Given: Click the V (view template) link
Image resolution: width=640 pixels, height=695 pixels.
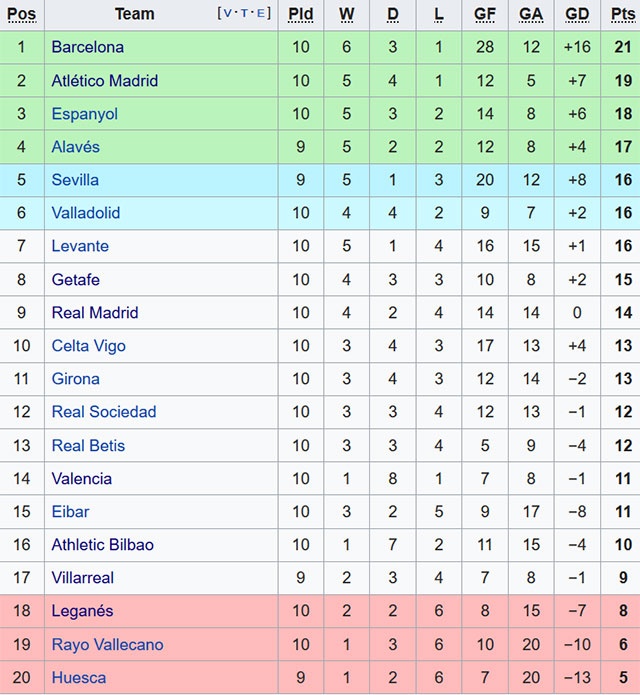Looking at the screenshot, I should tap(227, 13).
